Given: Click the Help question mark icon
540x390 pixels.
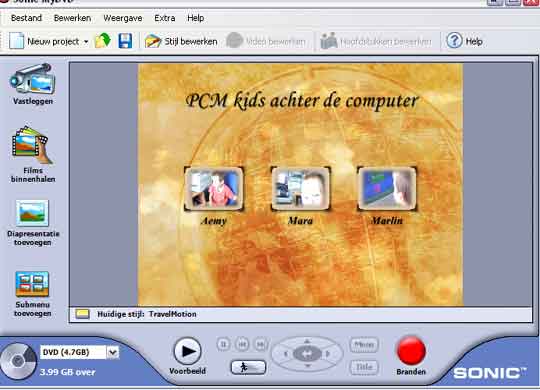Looking at the screenshot, I should pyautogui.click(x=454, y=41).
